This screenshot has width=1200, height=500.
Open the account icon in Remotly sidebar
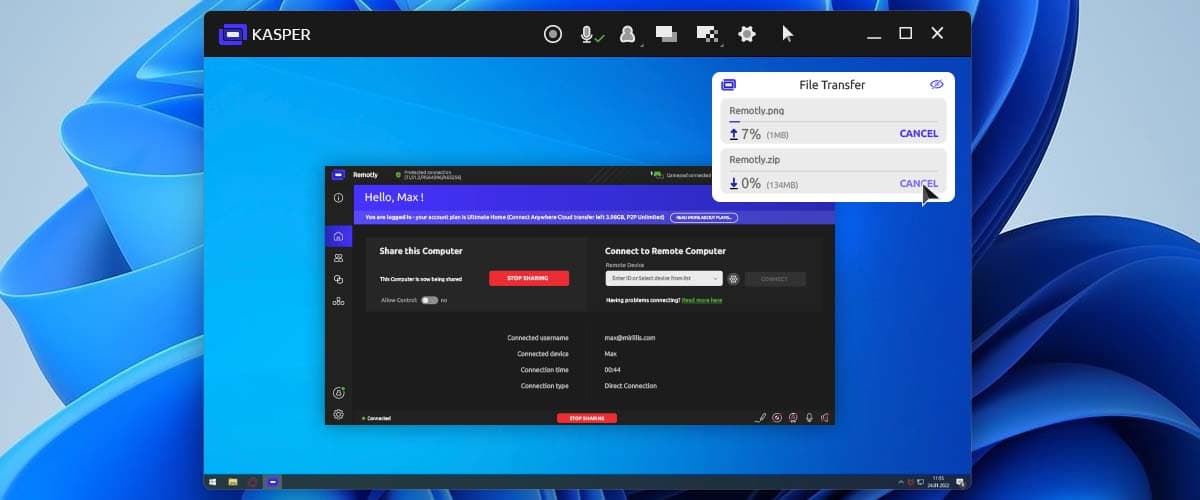point(338,393)
